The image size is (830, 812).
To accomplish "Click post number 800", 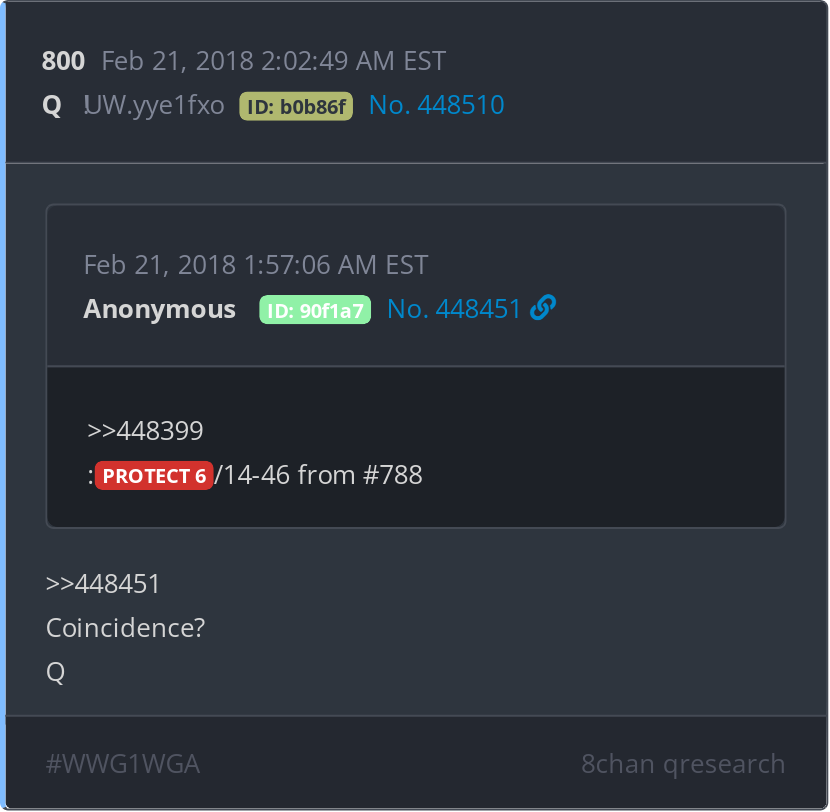I will pos(63,61).
